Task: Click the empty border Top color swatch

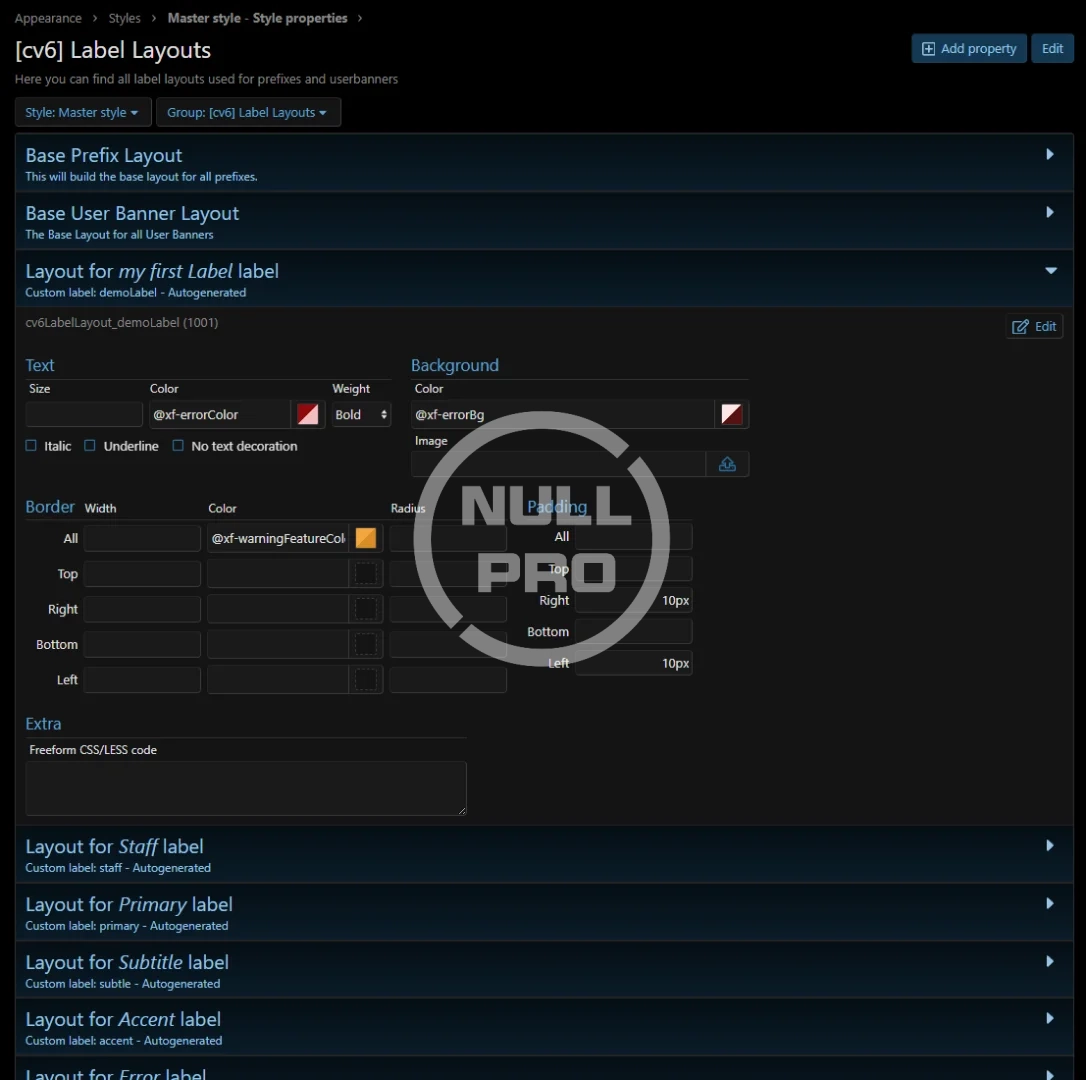Action: [x=366, y=574]
